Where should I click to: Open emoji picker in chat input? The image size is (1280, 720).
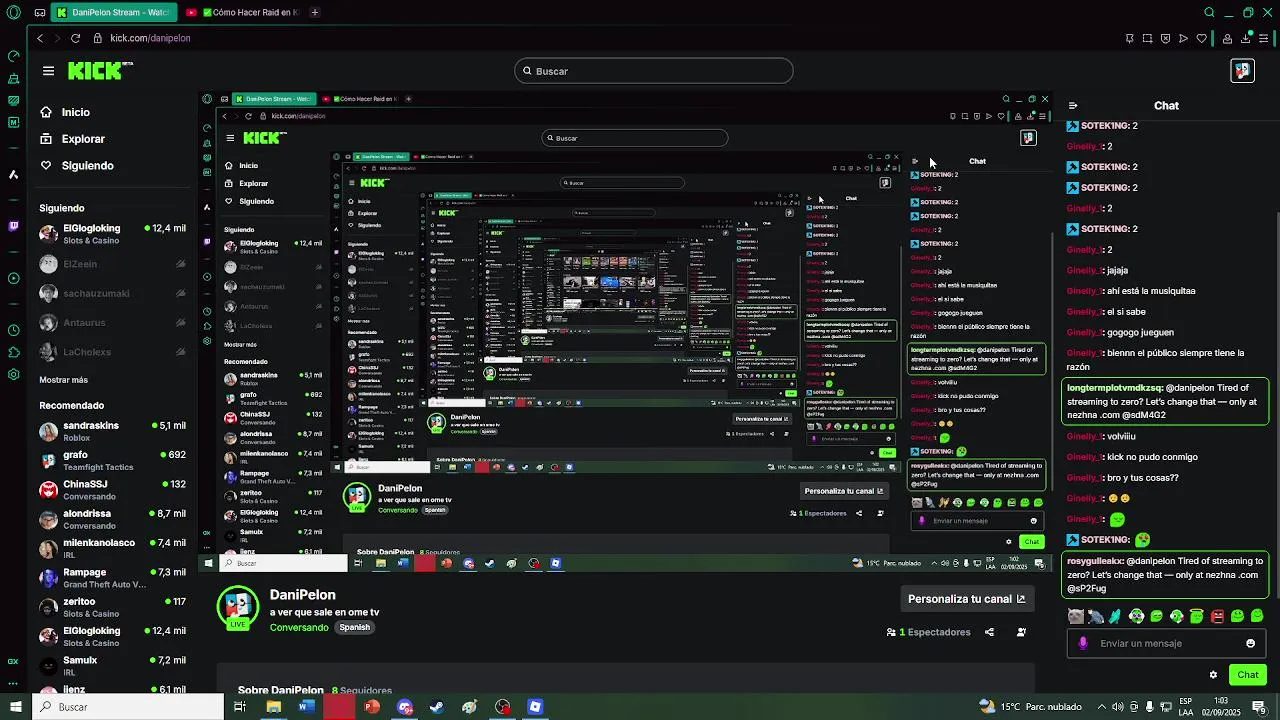[1250, 643]
